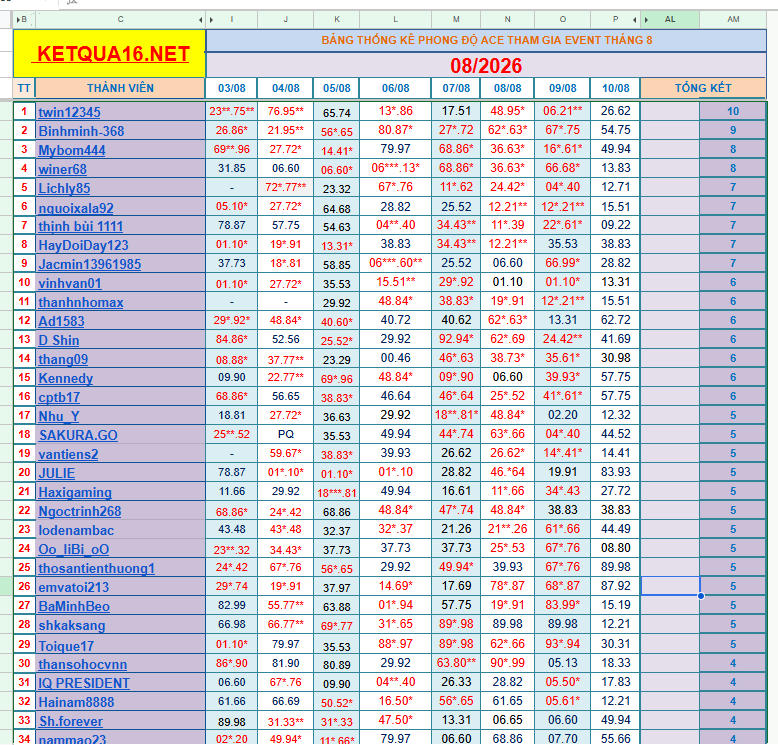778x745 pixels.
Task: Open thang09 member link
Action: click(x=64, y=359)
